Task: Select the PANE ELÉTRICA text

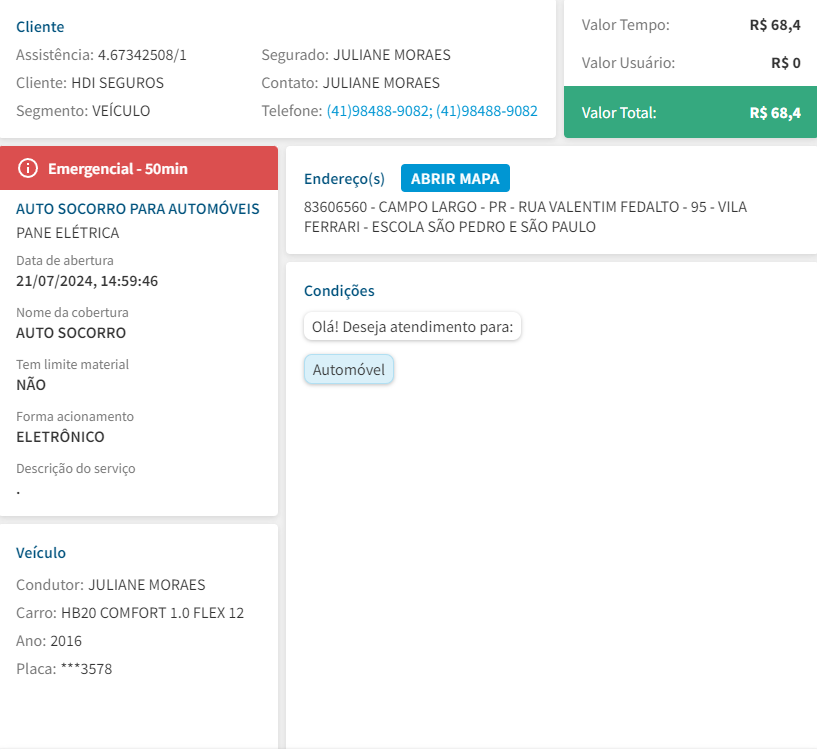Action: 68,232
